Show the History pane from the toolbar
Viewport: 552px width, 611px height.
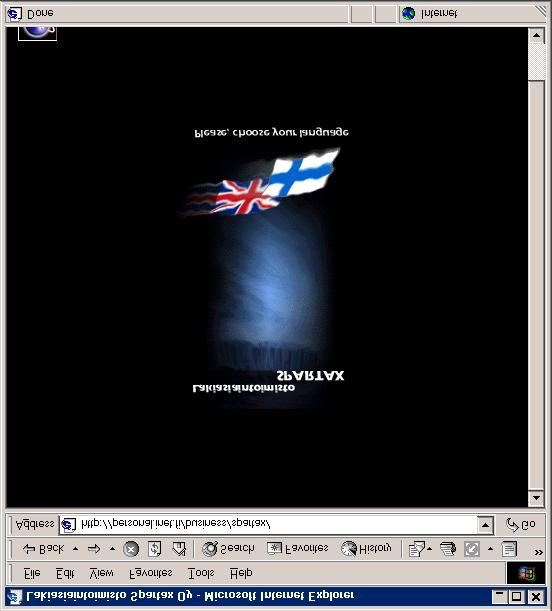(x=366, y=549)
